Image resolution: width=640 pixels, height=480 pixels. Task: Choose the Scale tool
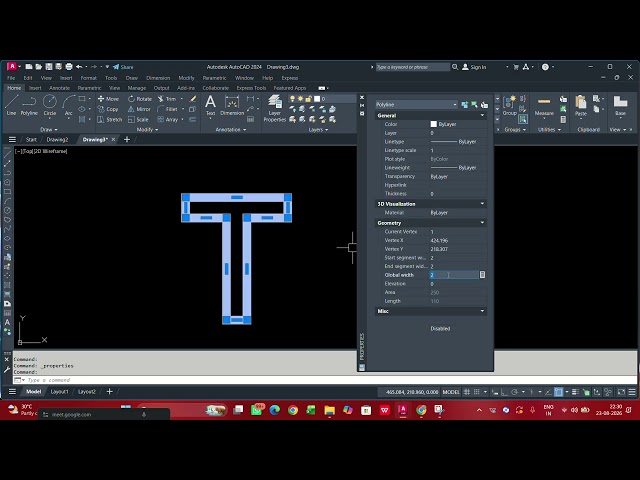click(x=138, y=119)
